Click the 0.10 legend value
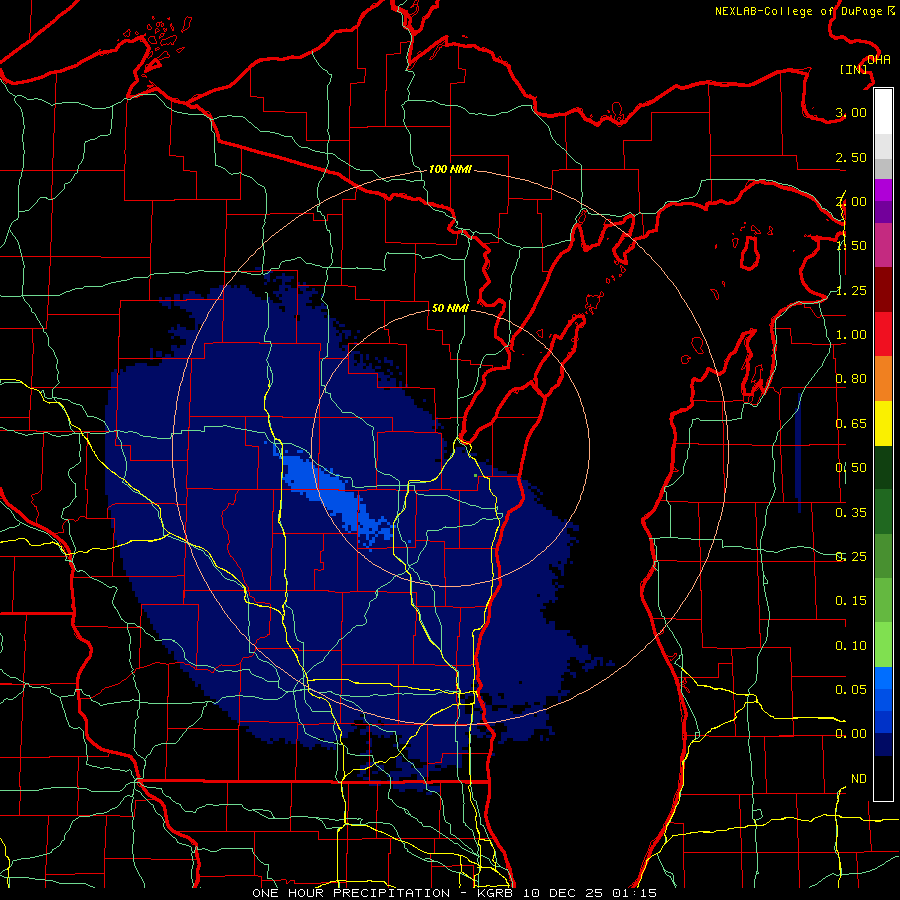This screenshot has width=900, height=900. coord(851,646)
